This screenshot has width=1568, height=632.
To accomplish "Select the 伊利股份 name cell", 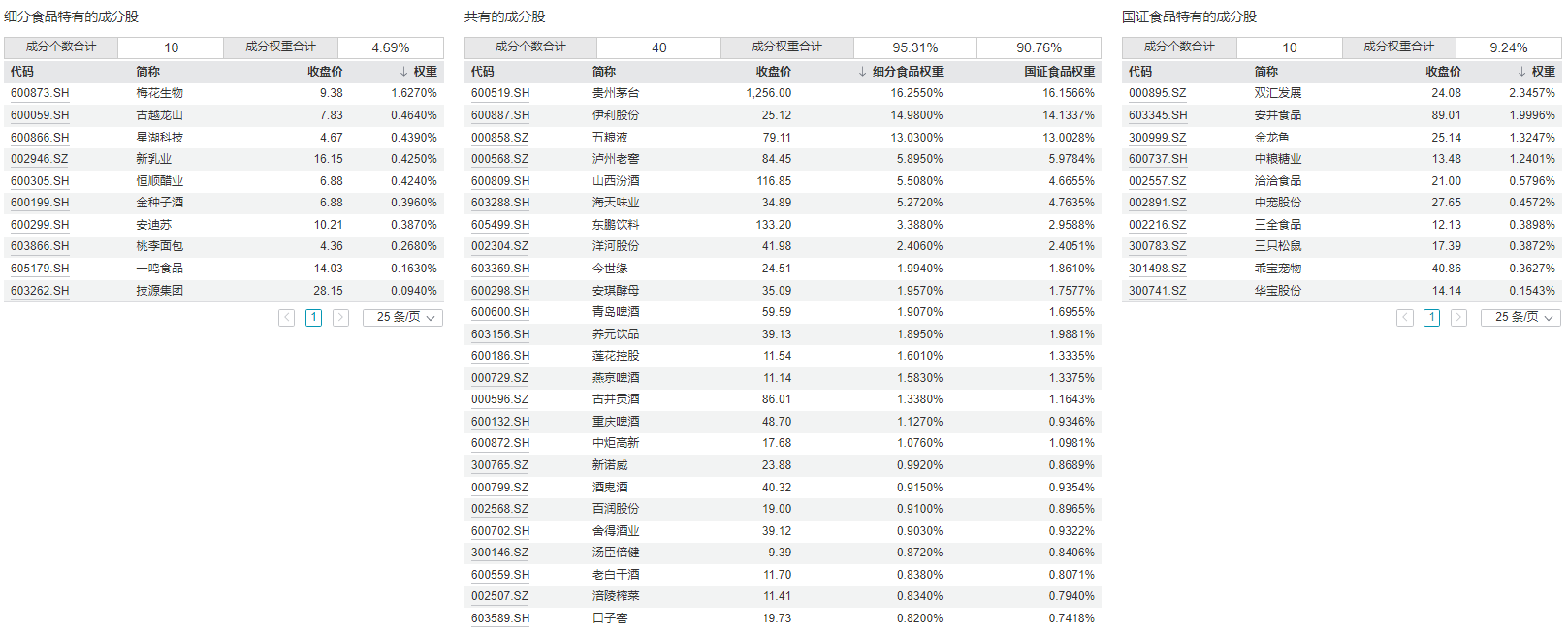I will click(616, 115).
